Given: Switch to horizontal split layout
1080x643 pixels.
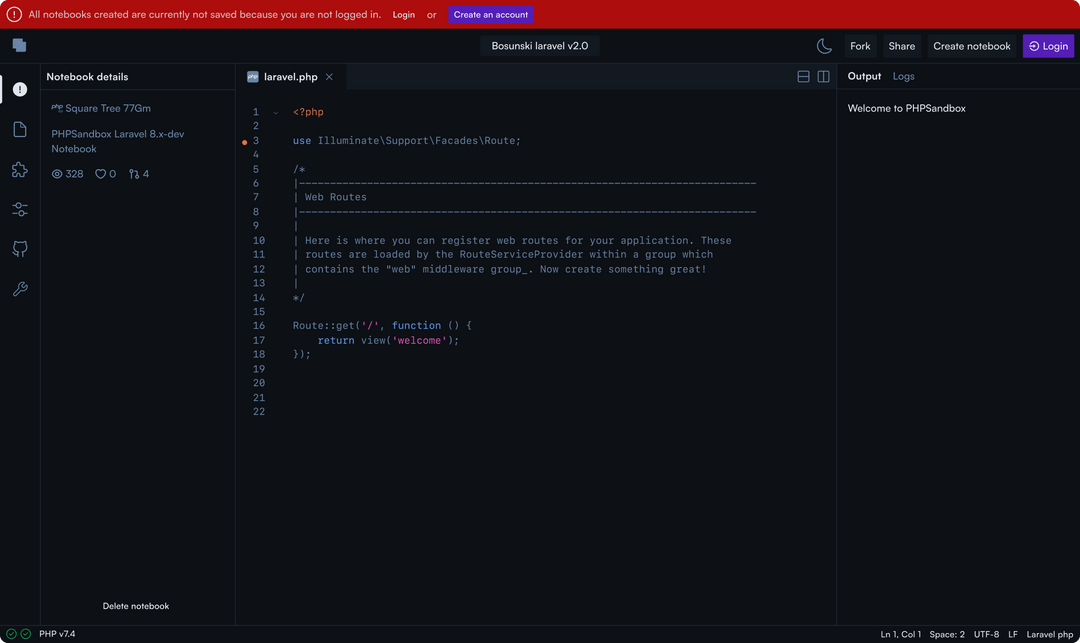Looking at the screenshot, I should coord(803,77).
